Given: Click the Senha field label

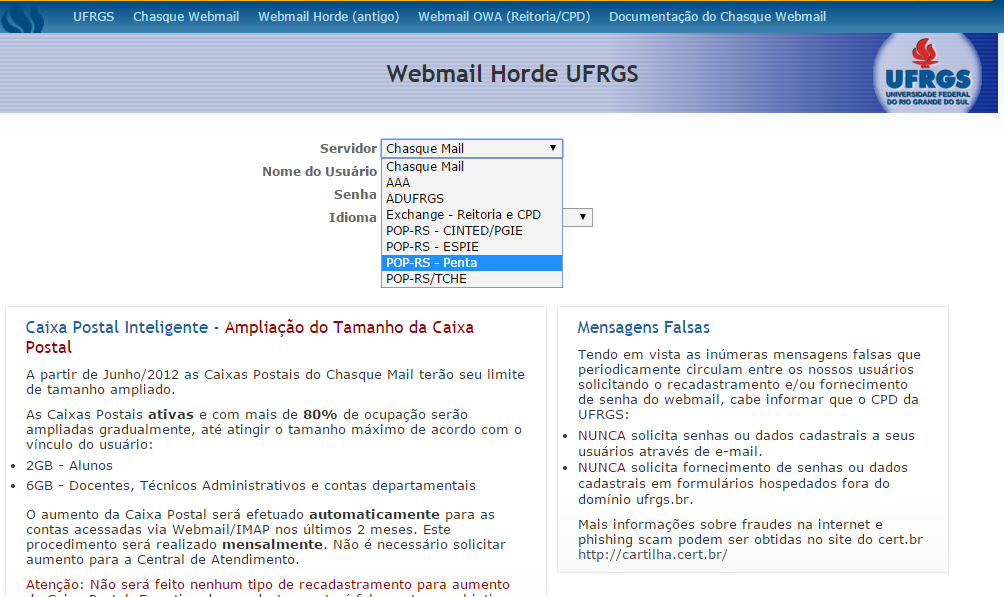Looking at the screenshot, I should [355, 195].
